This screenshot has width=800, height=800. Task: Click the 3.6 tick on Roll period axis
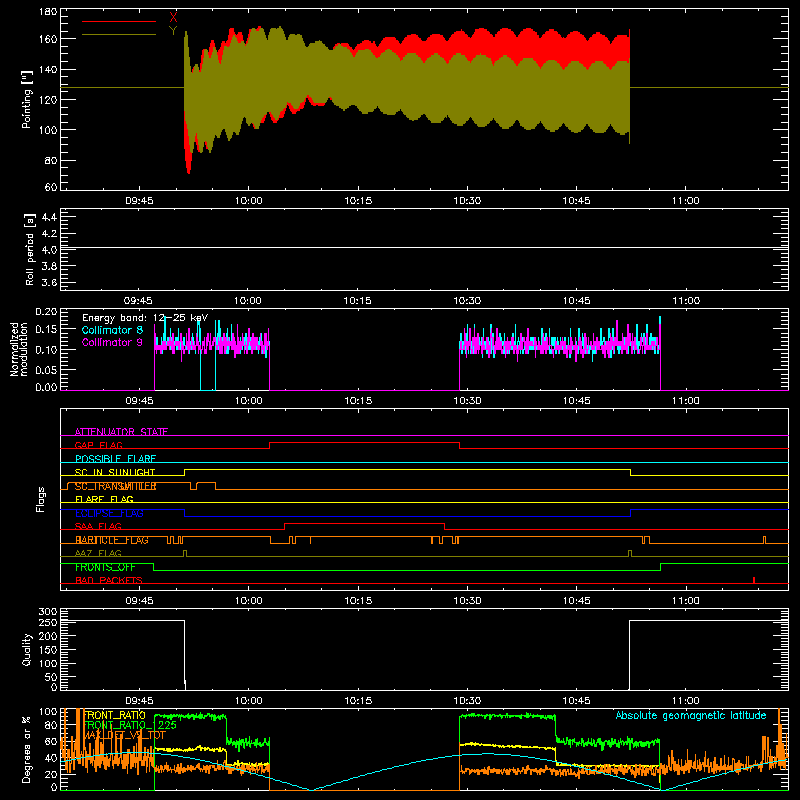pos(48,282)
